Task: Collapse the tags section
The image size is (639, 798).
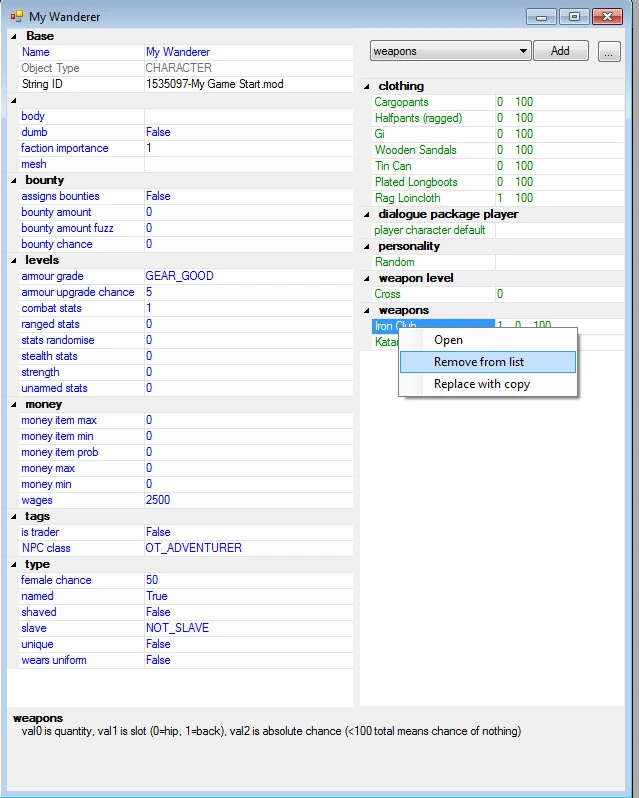Action: pos(14,517)
